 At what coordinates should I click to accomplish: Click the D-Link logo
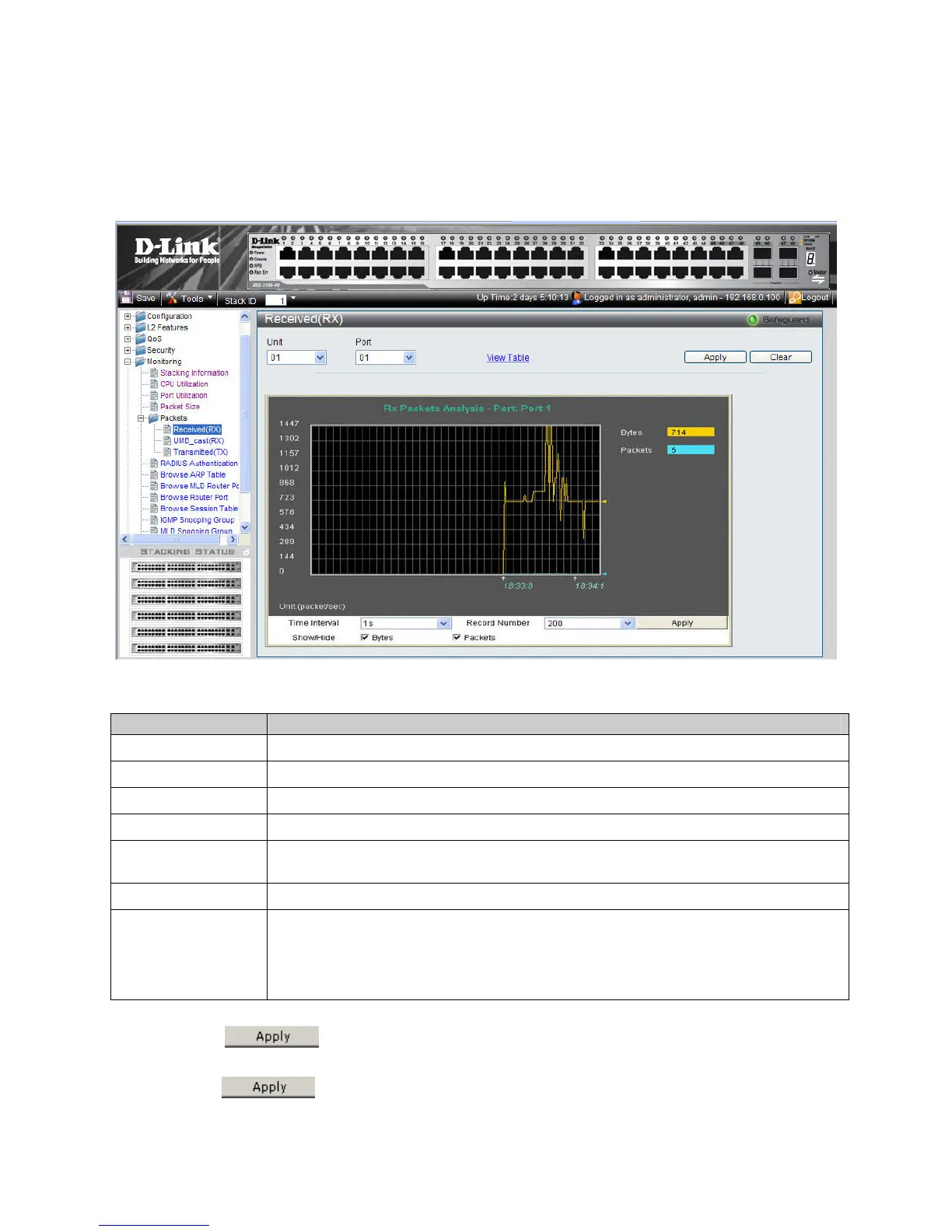[x=177, y=250]
